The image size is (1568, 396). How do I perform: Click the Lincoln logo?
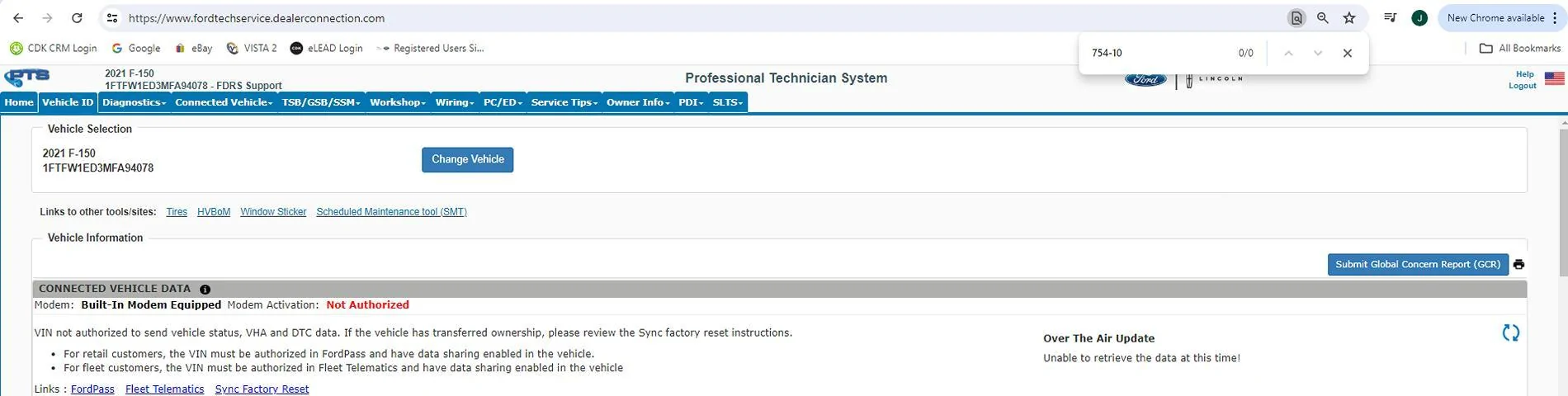pyautogui.click(x=1214, y=80)
